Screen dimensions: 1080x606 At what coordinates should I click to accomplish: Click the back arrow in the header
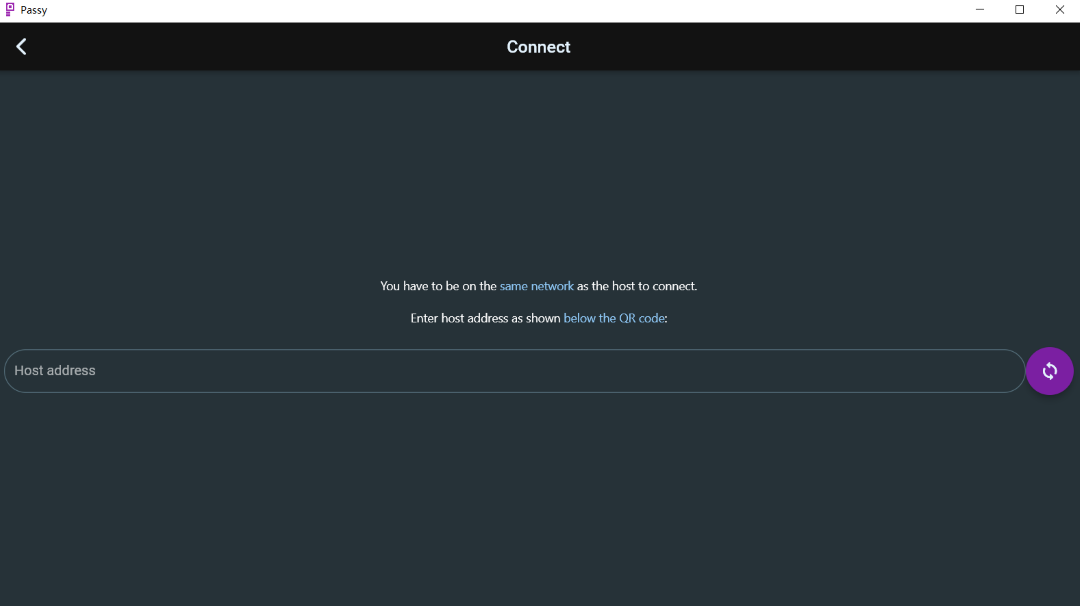point(21,47)
